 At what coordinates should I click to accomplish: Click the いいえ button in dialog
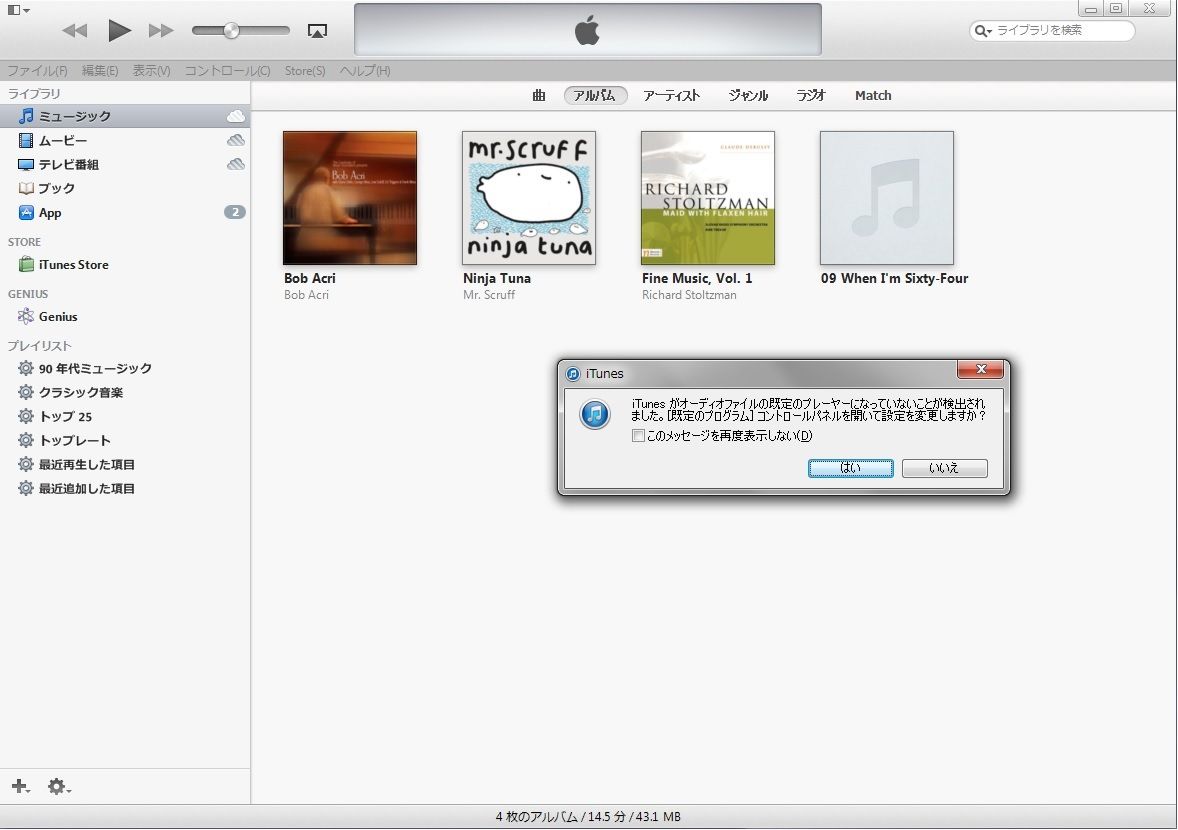944,468
